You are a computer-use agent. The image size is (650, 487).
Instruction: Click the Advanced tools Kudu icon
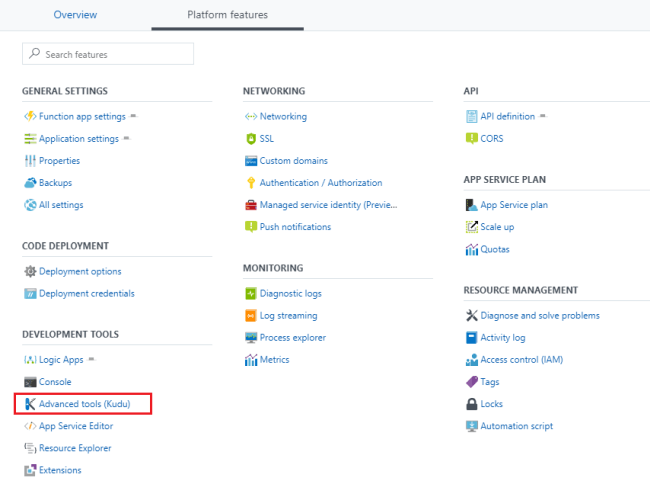coord(30,404)
